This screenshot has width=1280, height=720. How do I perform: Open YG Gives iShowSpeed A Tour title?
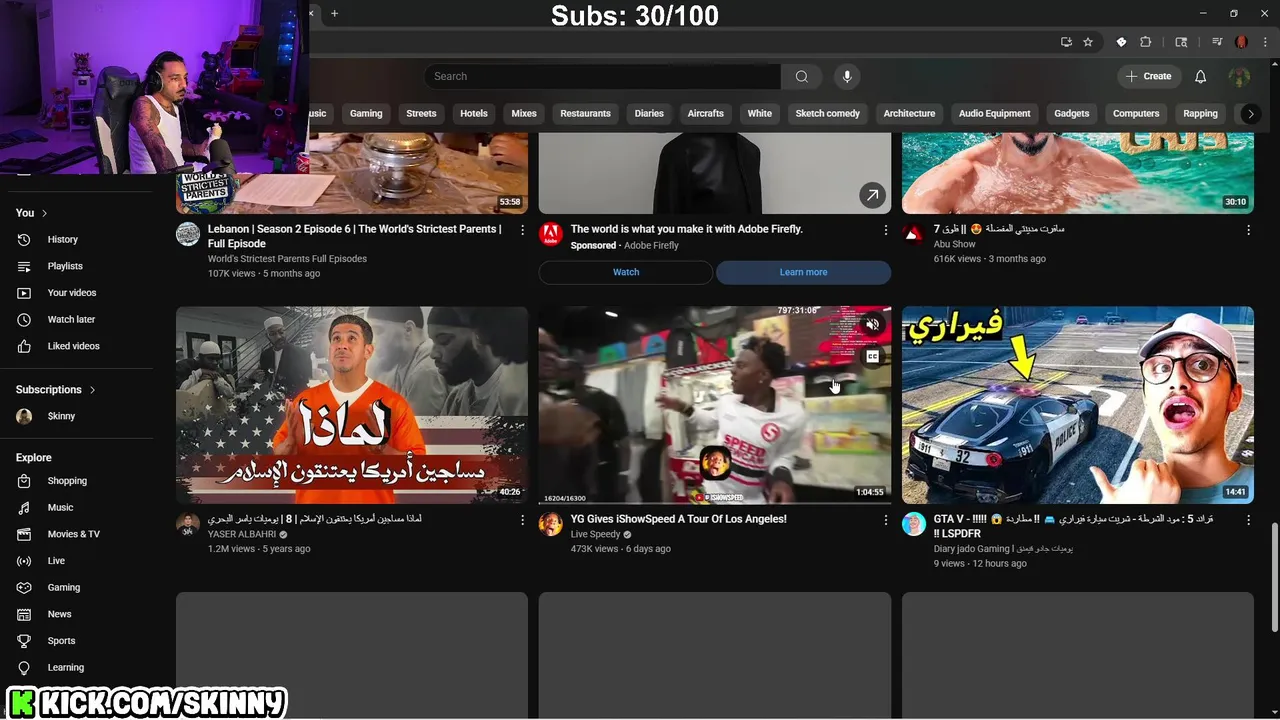point(678,520)
